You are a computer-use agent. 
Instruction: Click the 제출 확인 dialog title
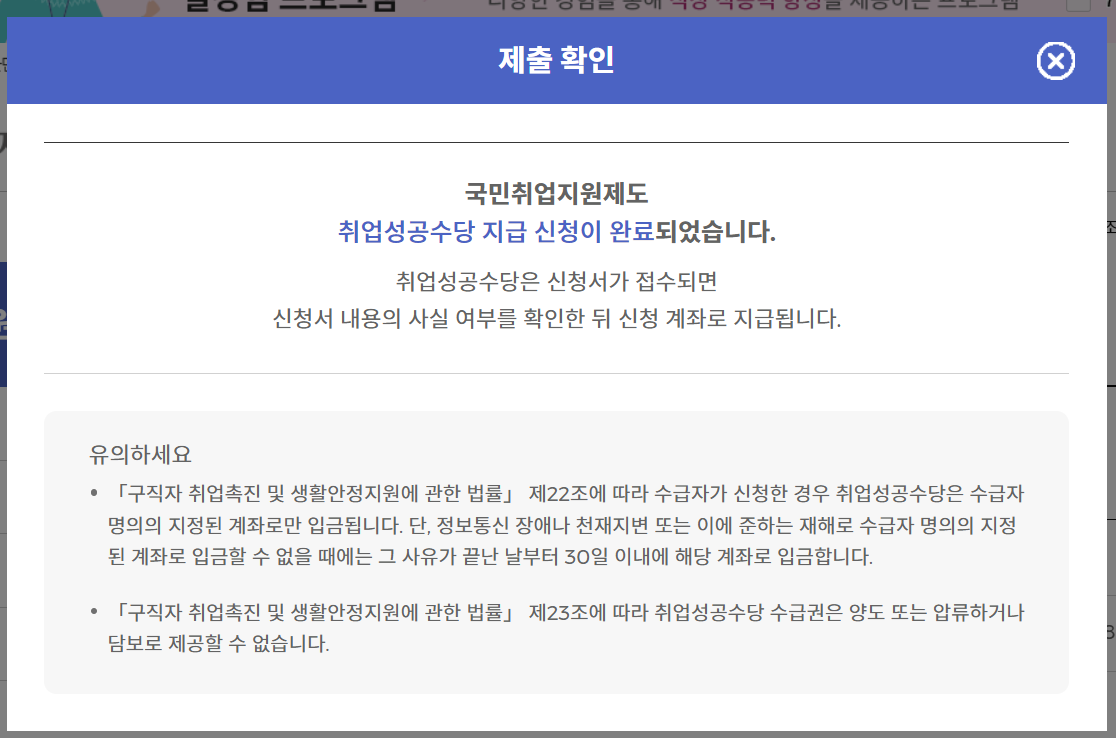tap(556, 60)
